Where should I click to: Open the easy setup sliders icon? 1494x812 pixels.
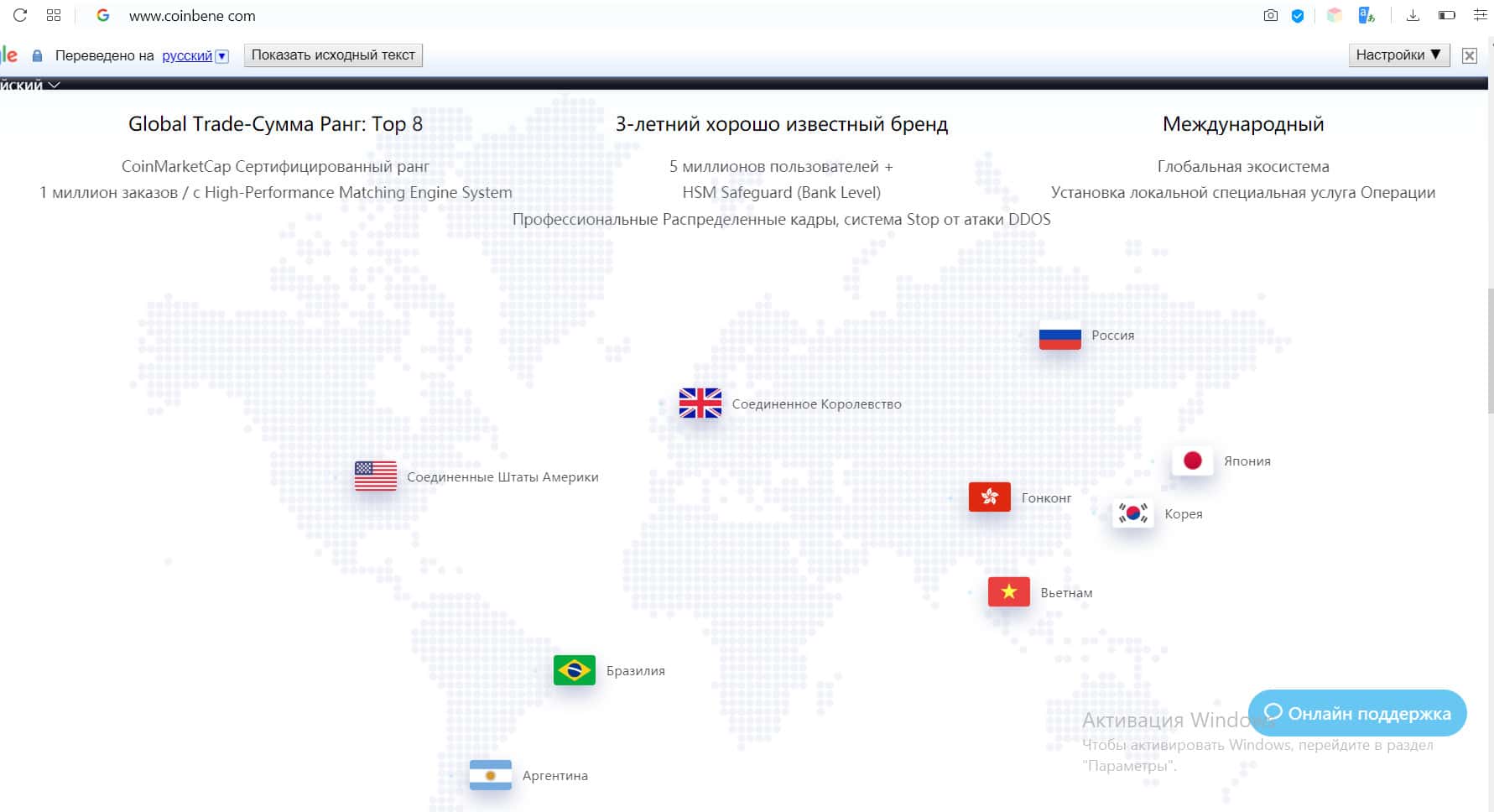[x=1480, y=15]
